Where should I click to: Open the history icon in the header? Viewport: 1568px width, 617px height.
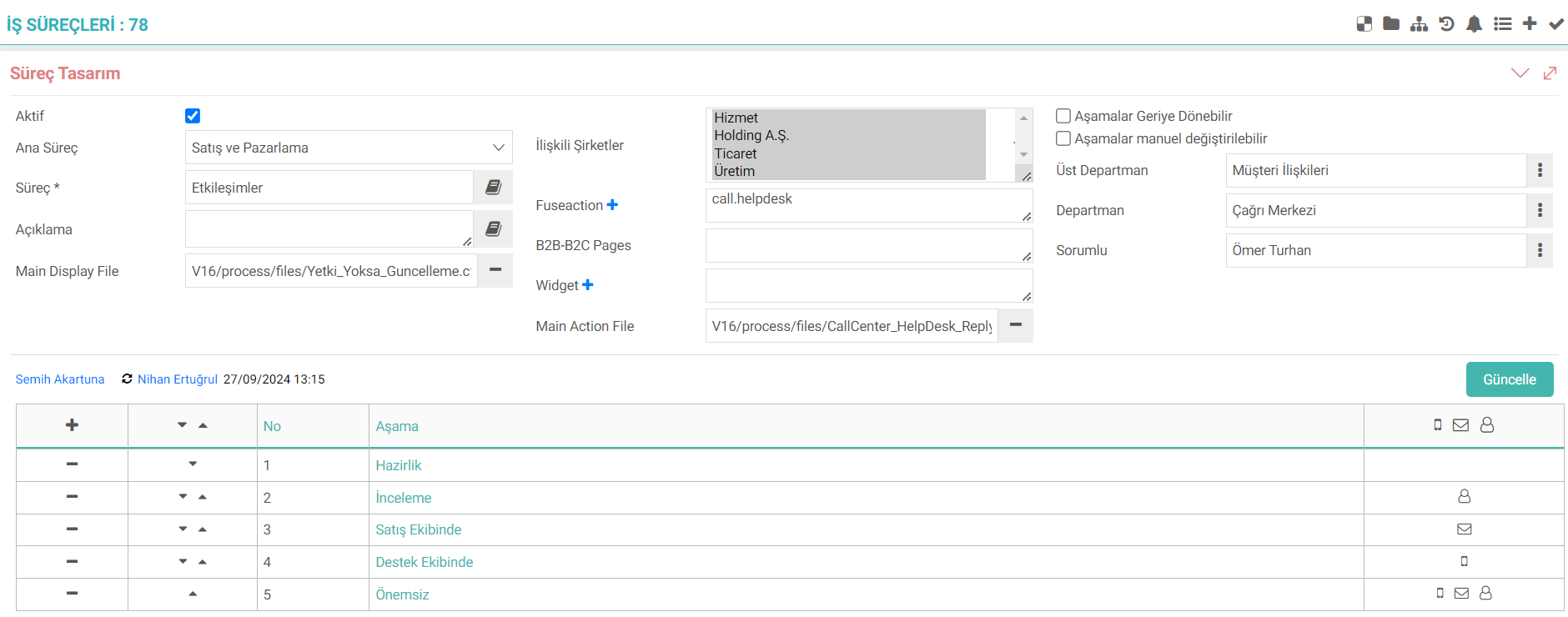click(x=1447, y=24)
